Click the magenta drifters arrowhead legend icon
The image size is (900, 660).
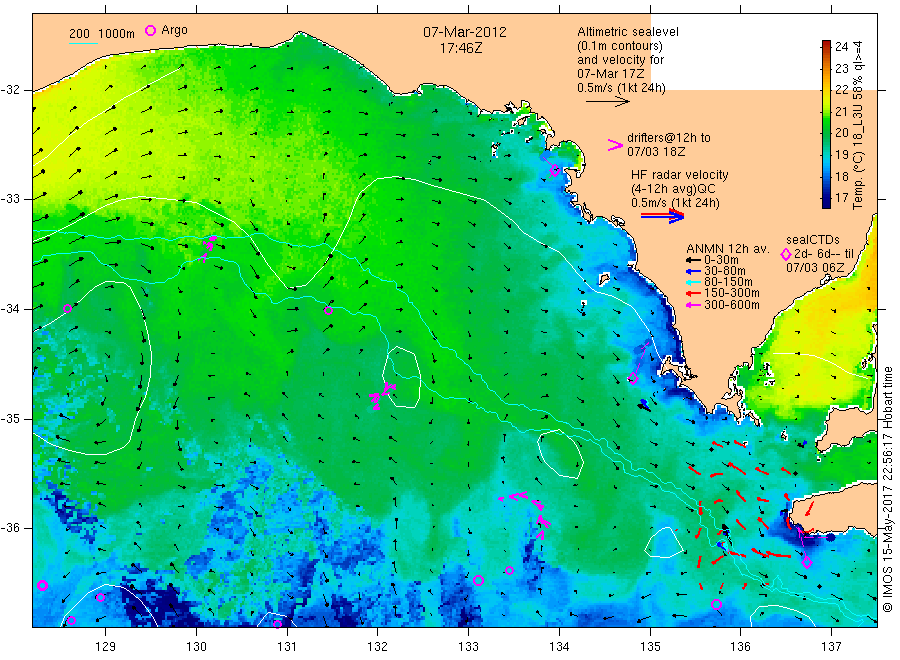coord(615,145)
